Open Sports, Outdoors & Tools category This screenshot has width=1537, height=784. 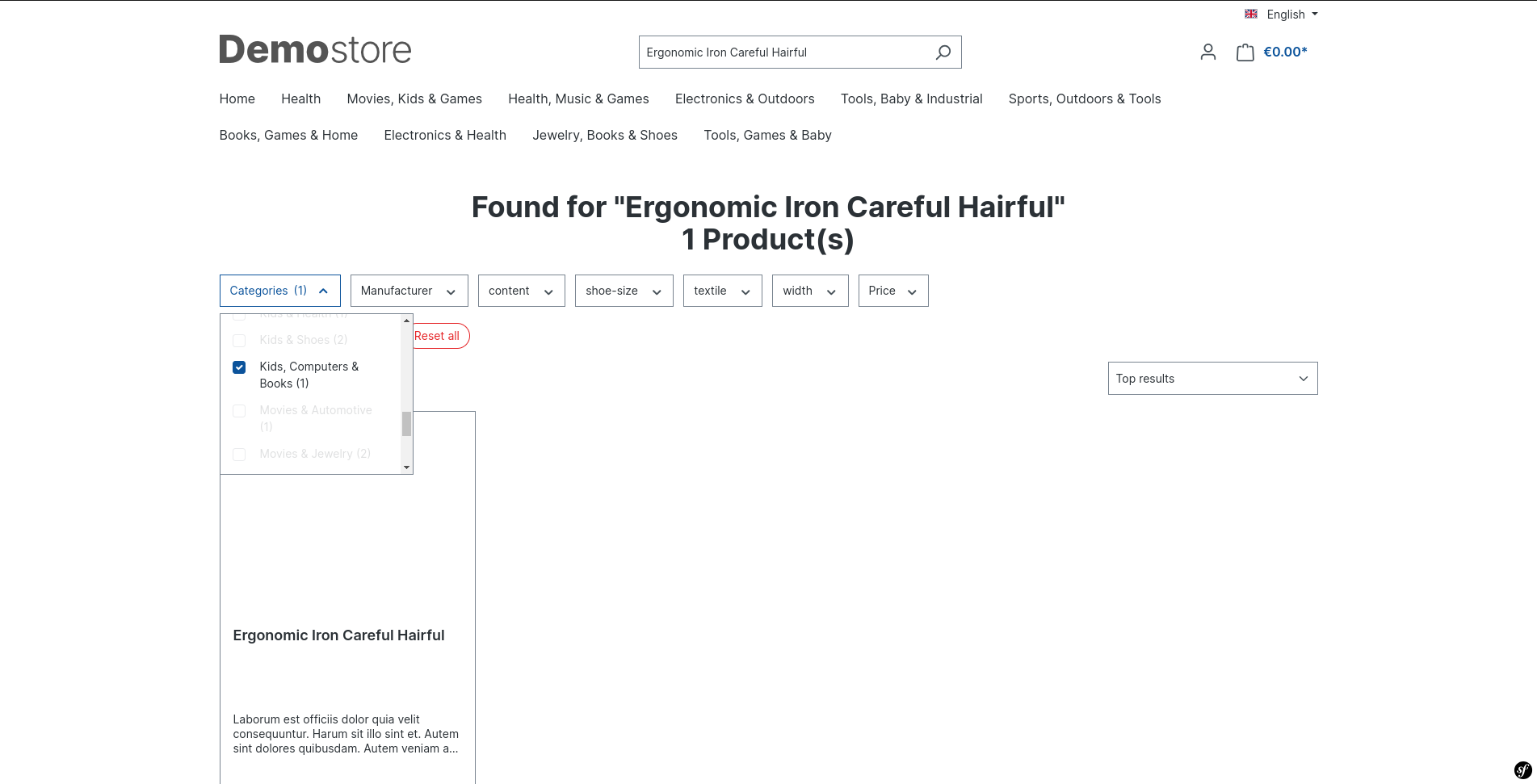tap(1085, 99)
